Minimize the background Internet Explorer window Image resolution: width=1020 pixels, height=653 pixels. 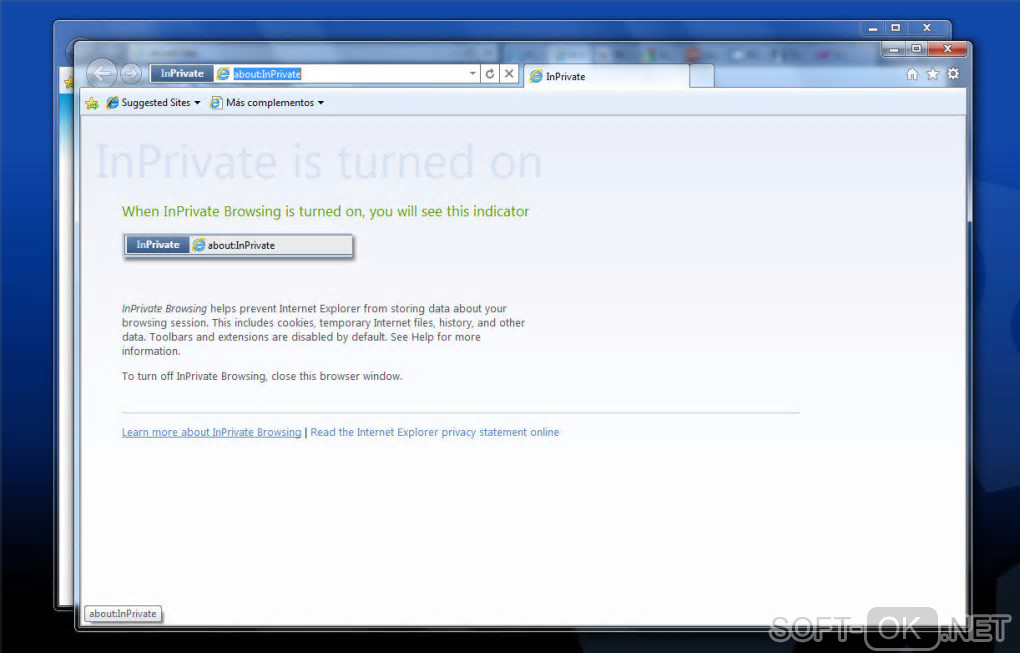pyautogui.click(x=873, y=28)
